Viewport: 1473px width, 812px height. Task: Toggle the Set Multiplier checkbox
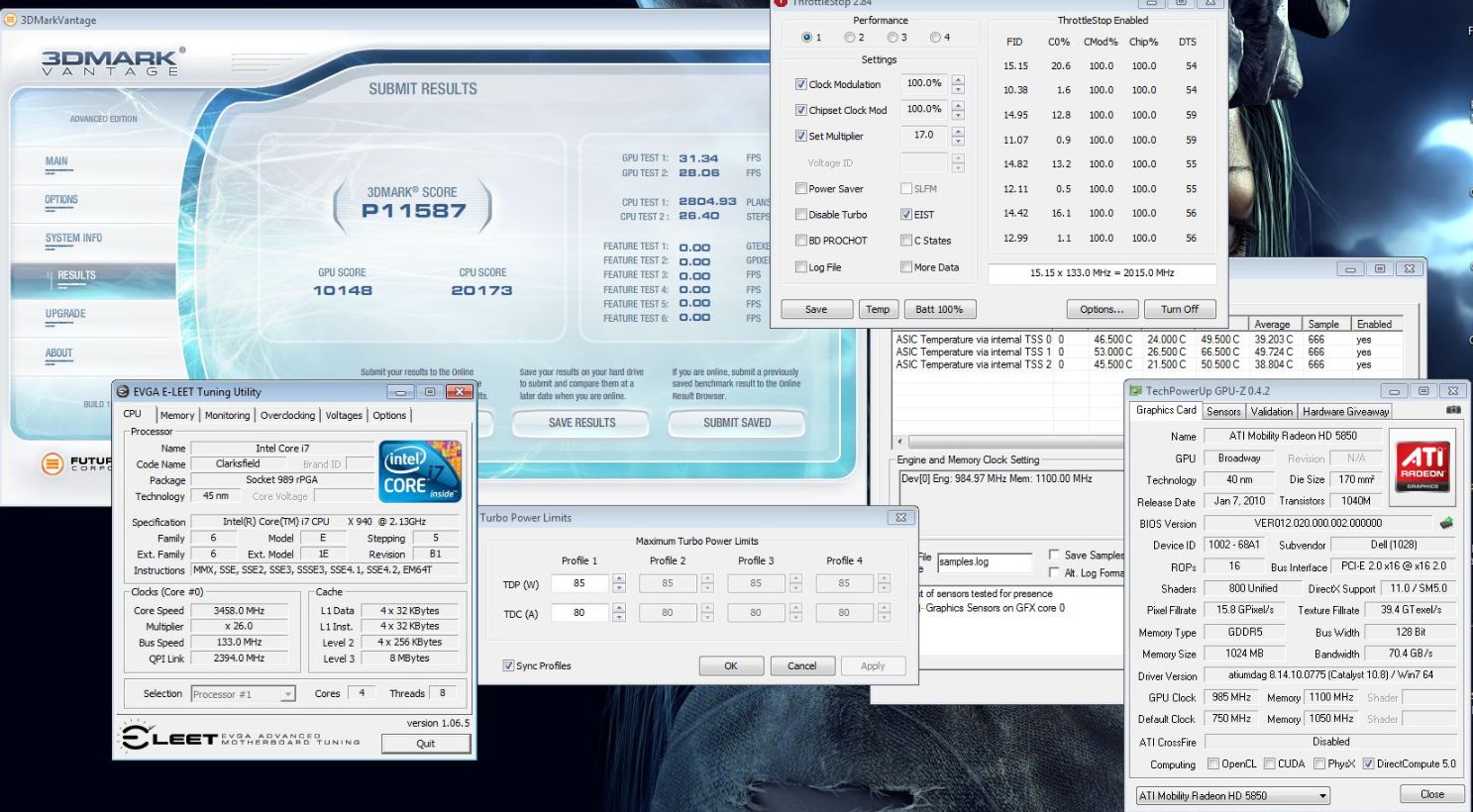coord(800,136)
